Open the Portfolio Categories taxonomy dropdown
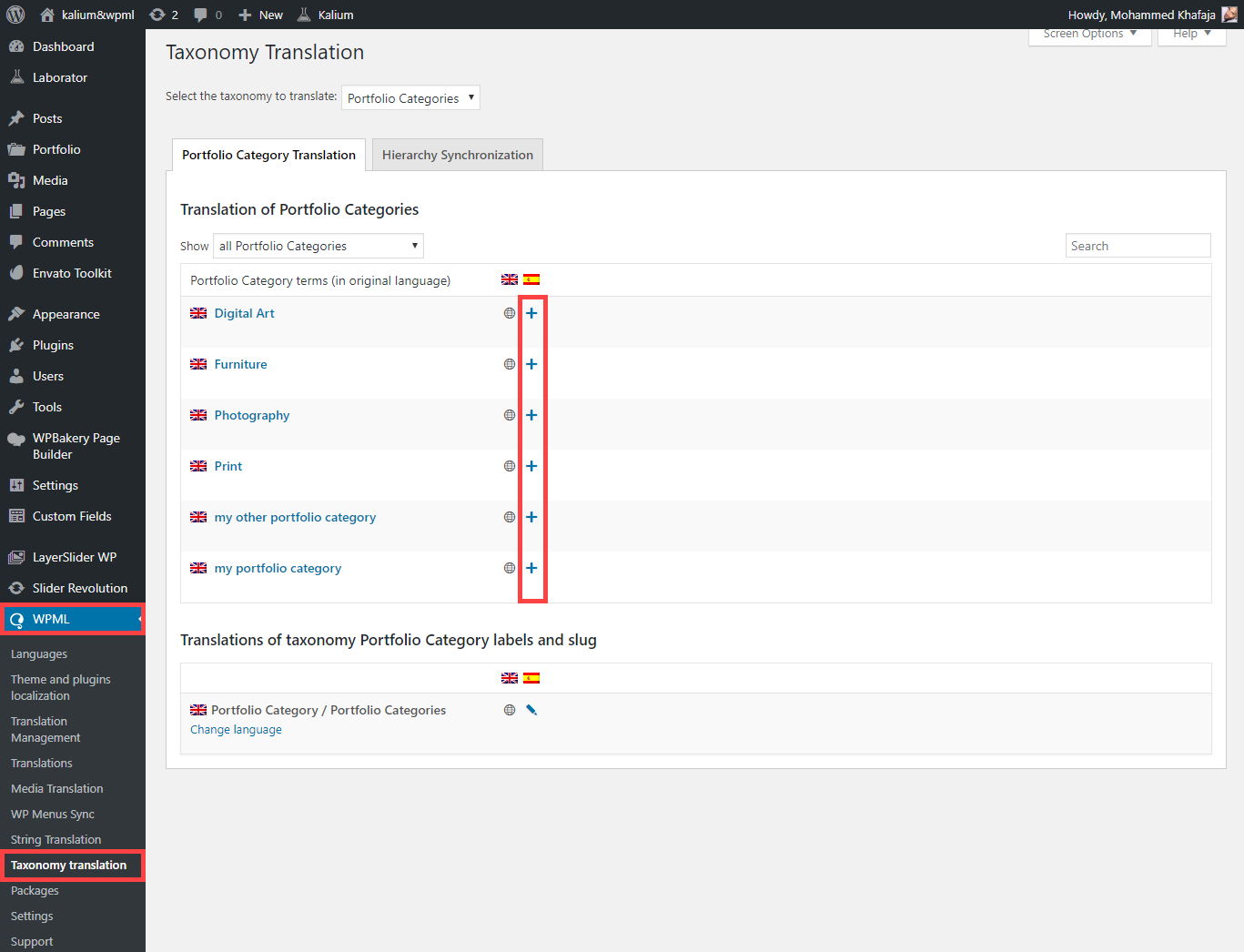Screen dimensions: 1244x952 (410, 97)
